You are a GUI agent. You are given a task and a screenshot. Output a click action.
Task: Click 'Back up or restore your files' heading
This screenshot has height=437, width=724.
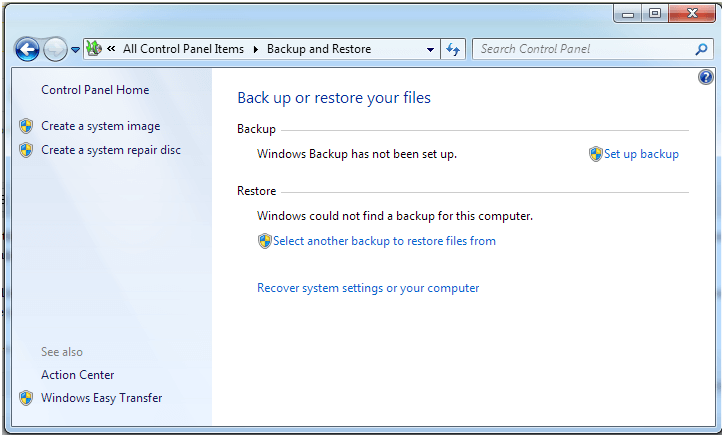(x=334, y=98)
